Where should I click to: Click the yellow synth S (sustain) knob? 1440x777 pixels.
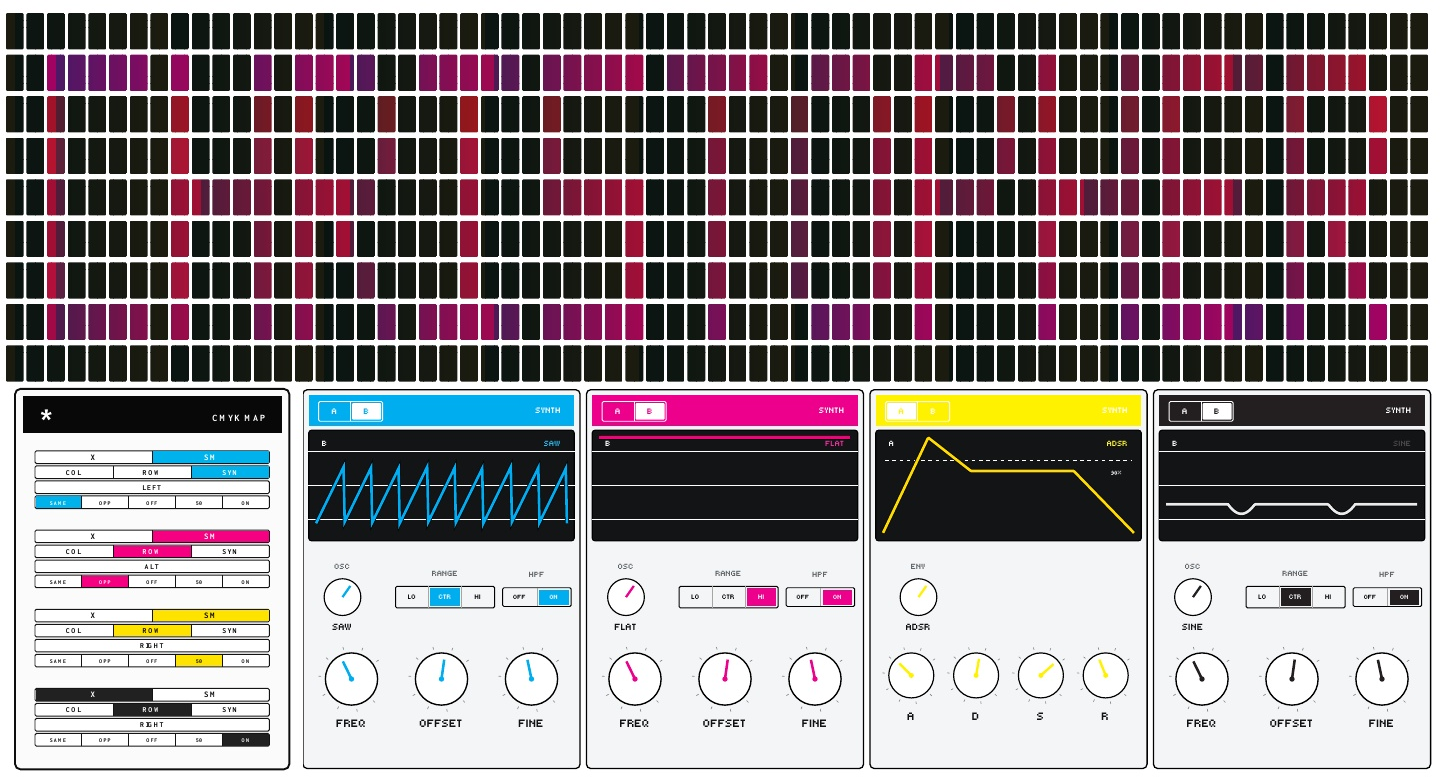(1040, 675)
